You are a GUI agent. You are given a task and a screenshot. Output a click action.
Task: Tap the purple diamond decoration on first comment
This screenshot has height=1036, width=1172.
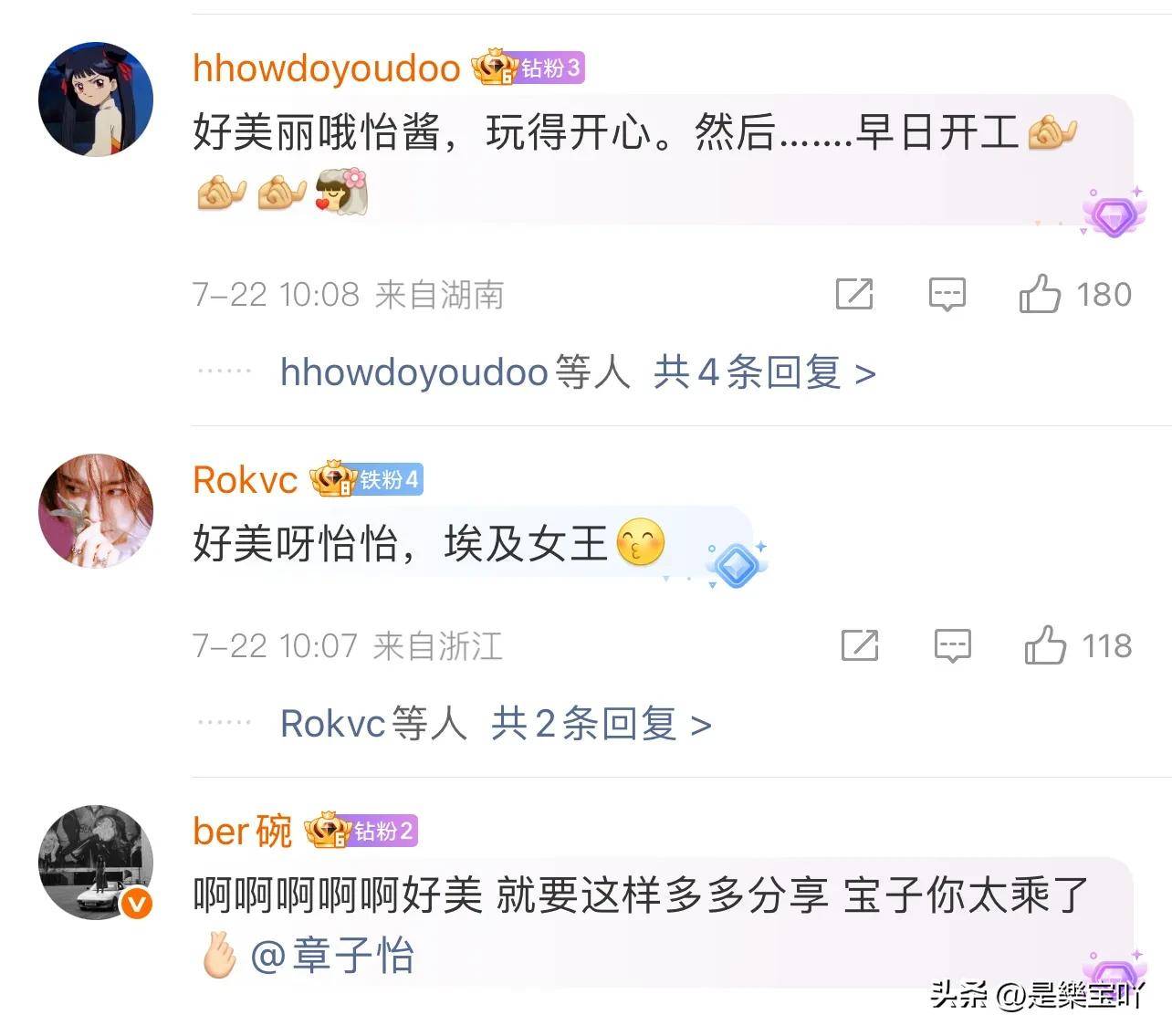click(x=1114, y=213)
